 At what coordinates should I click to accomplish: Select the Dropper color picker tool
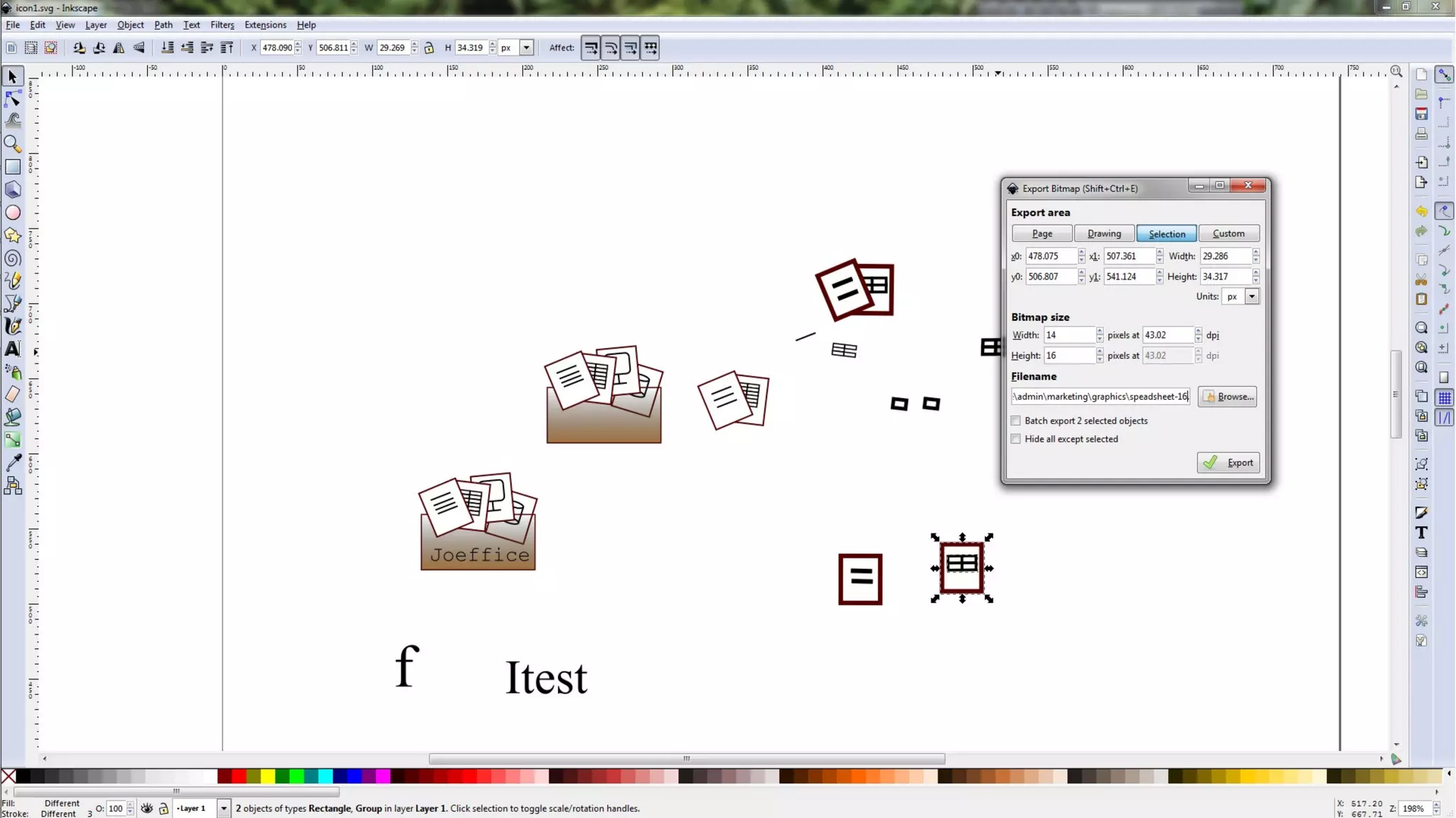click(x=13, y=463)
